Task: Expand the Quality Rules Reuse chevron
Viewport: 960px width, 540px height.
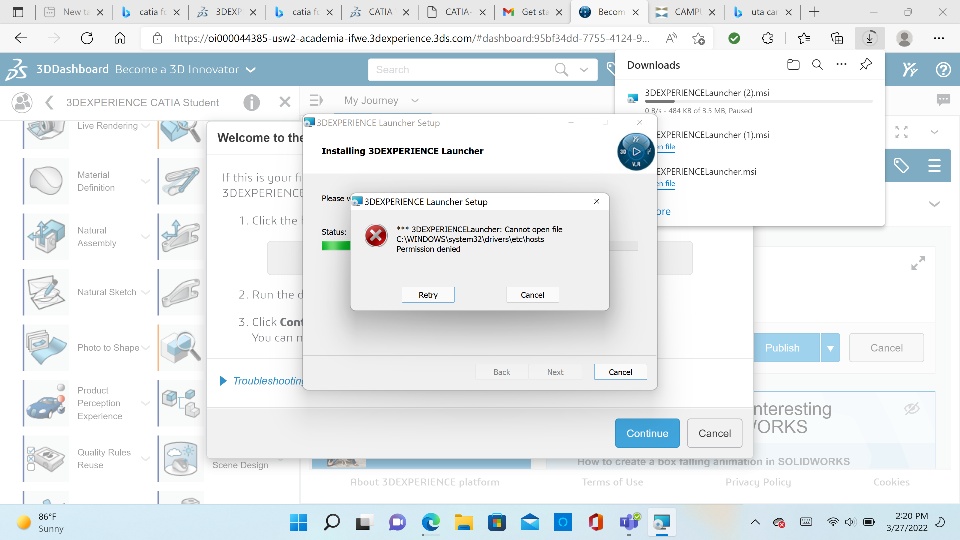Action: tap(145, 459)
